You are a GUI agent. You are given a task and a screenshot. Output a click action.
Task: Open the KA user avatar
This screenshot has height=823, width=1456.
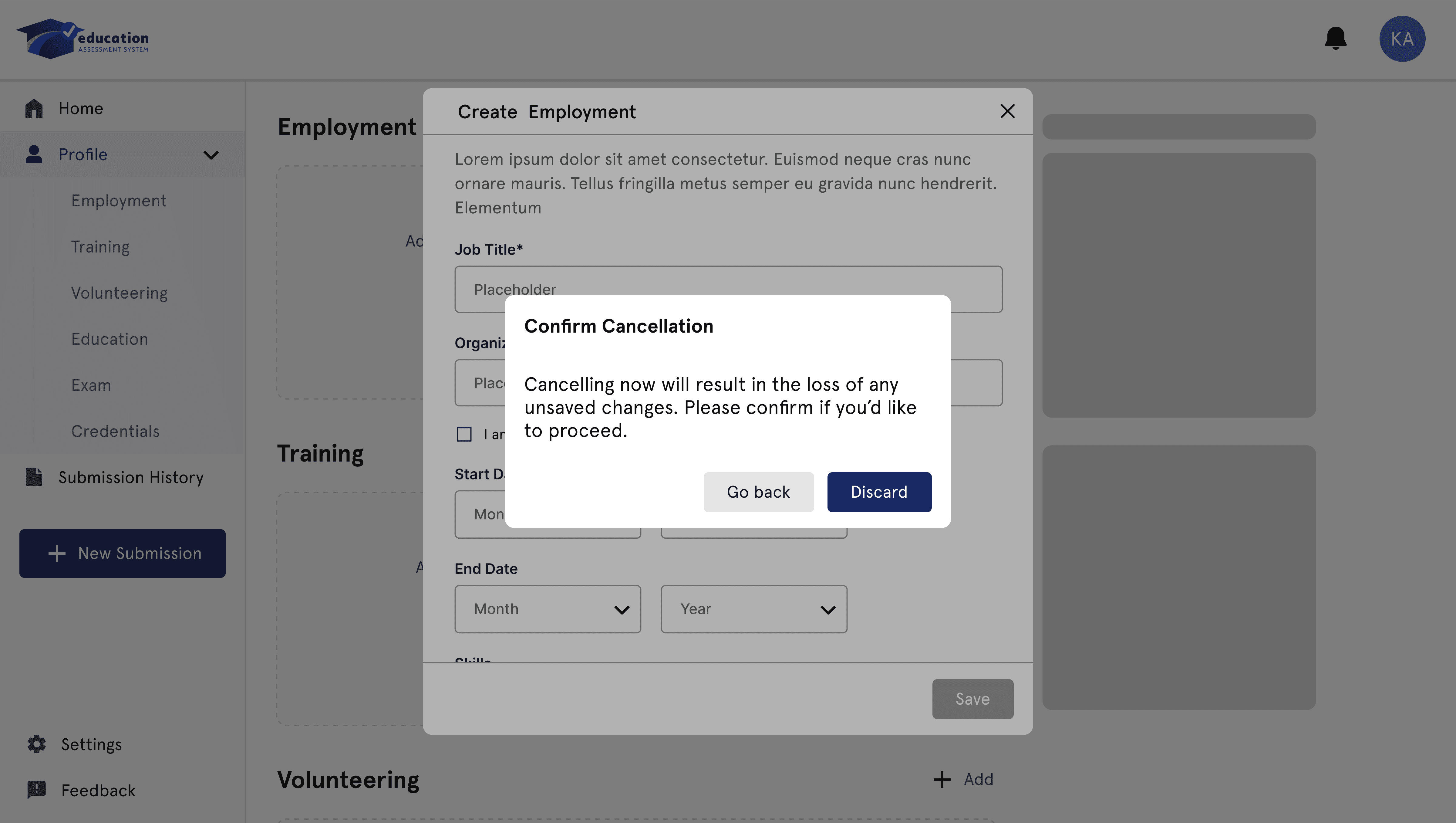[1402, 39]
